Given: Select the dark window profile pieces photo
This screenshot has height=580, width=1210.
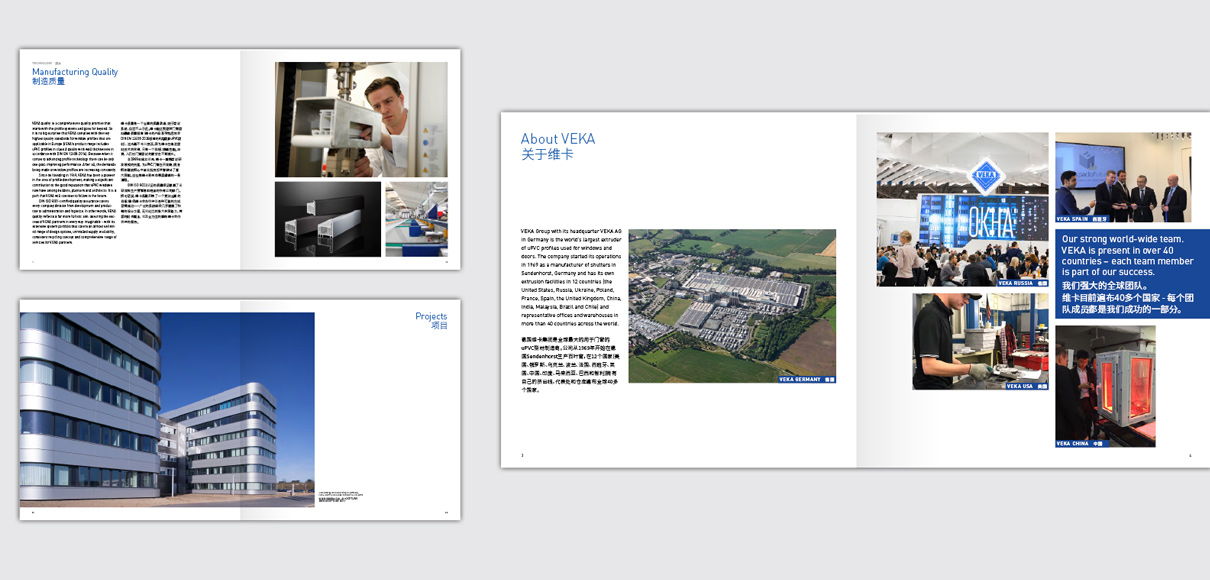Looking at the screenshot, I should (328, 219).
